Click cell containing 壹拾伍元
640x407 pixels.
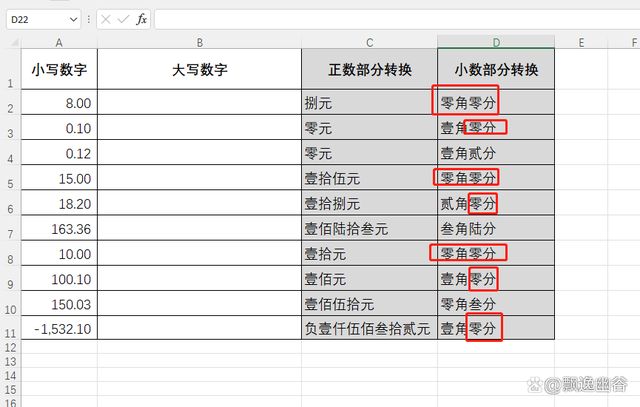point(370,178)
